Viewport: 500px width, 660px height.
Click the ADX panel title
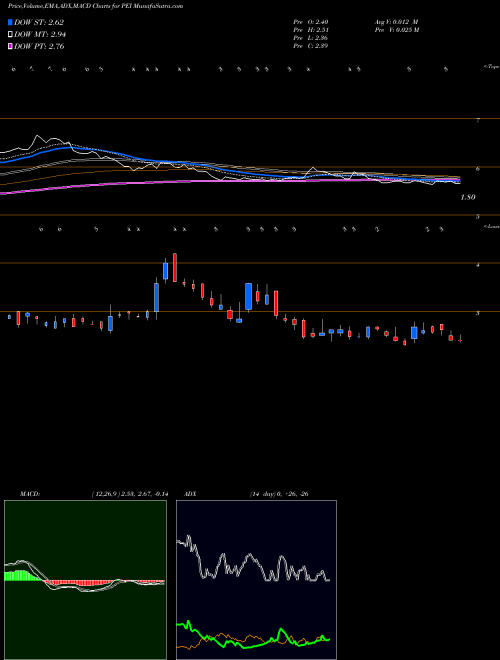[x=190, y=494]
